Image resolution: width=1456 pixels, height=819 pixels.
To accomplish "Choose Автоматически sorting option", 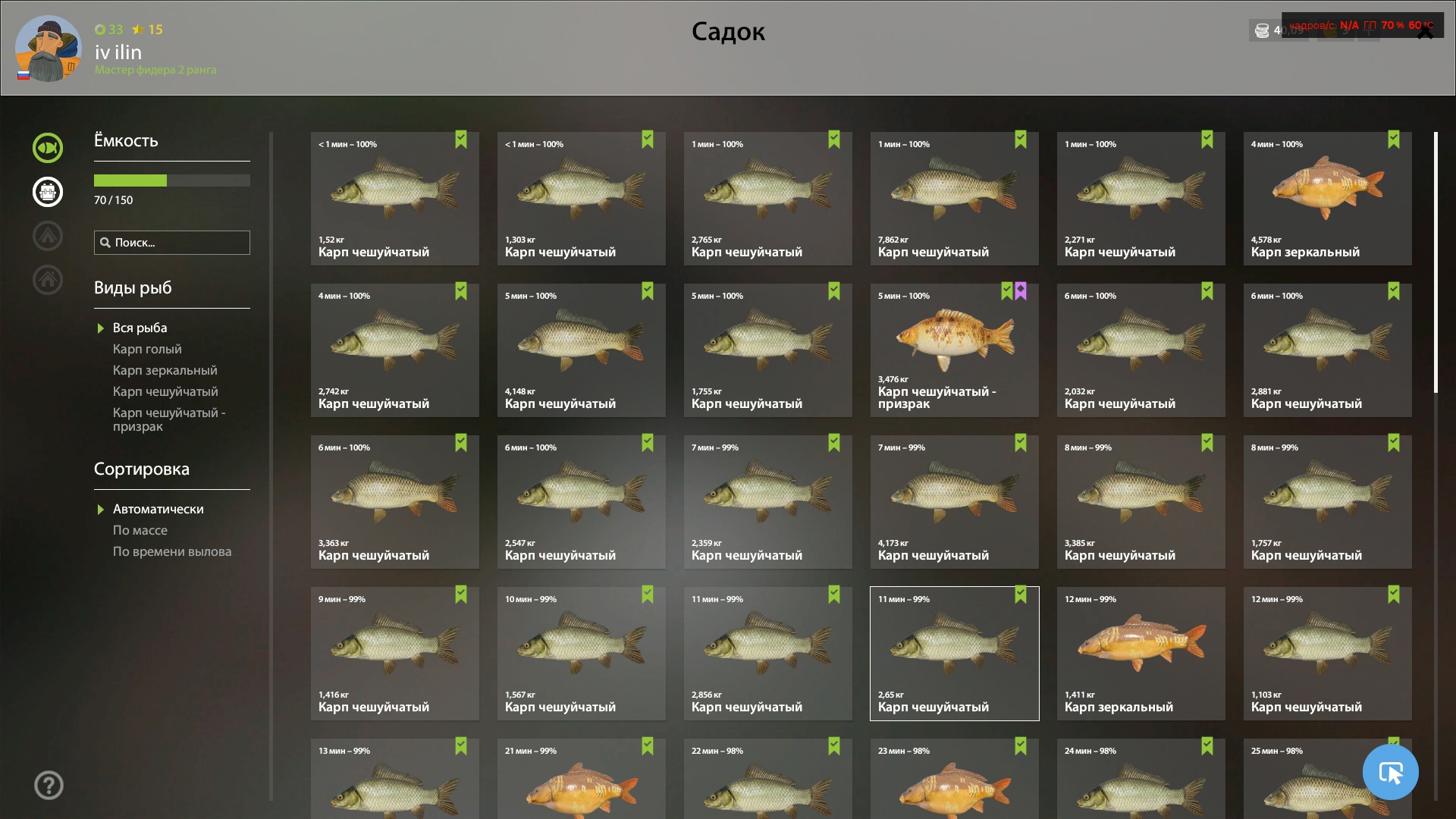I will (x=158, y=509).
